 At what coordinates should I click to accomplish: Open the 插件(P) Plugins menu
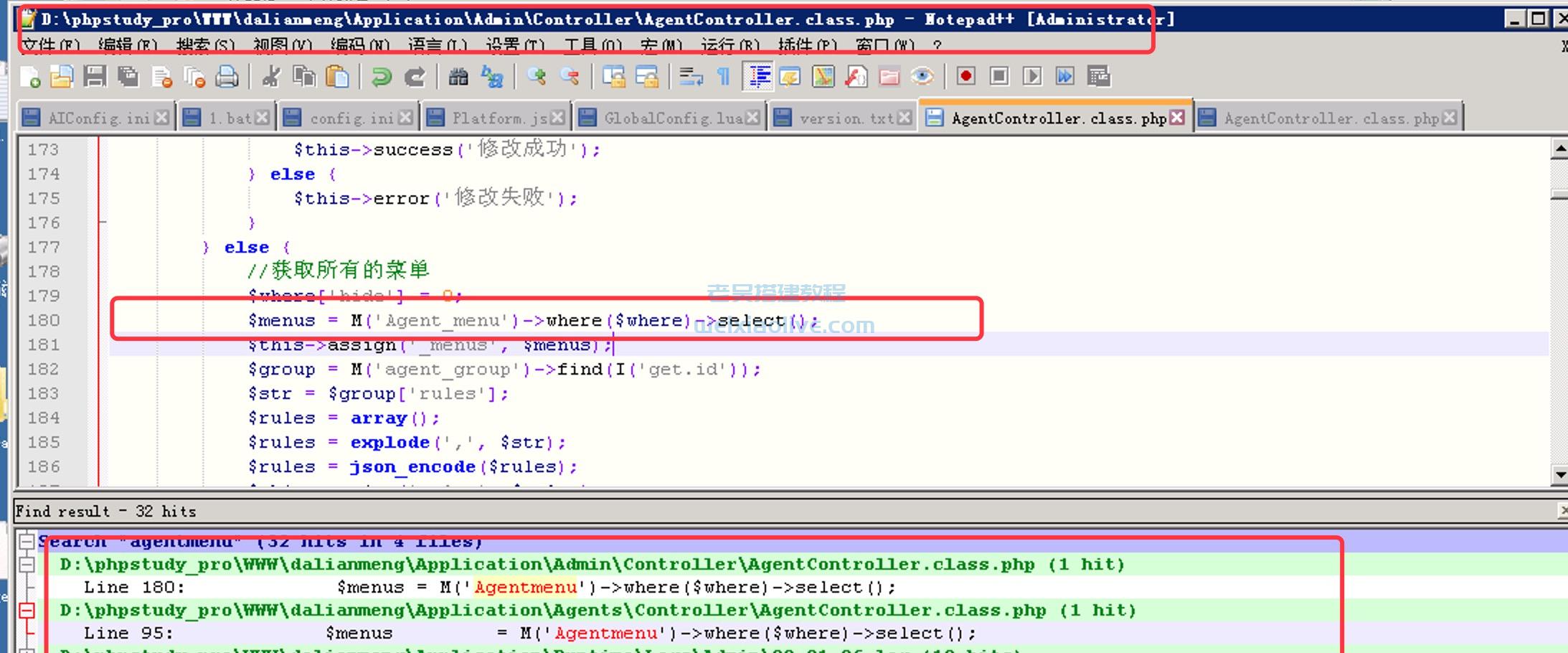(808, 46)
